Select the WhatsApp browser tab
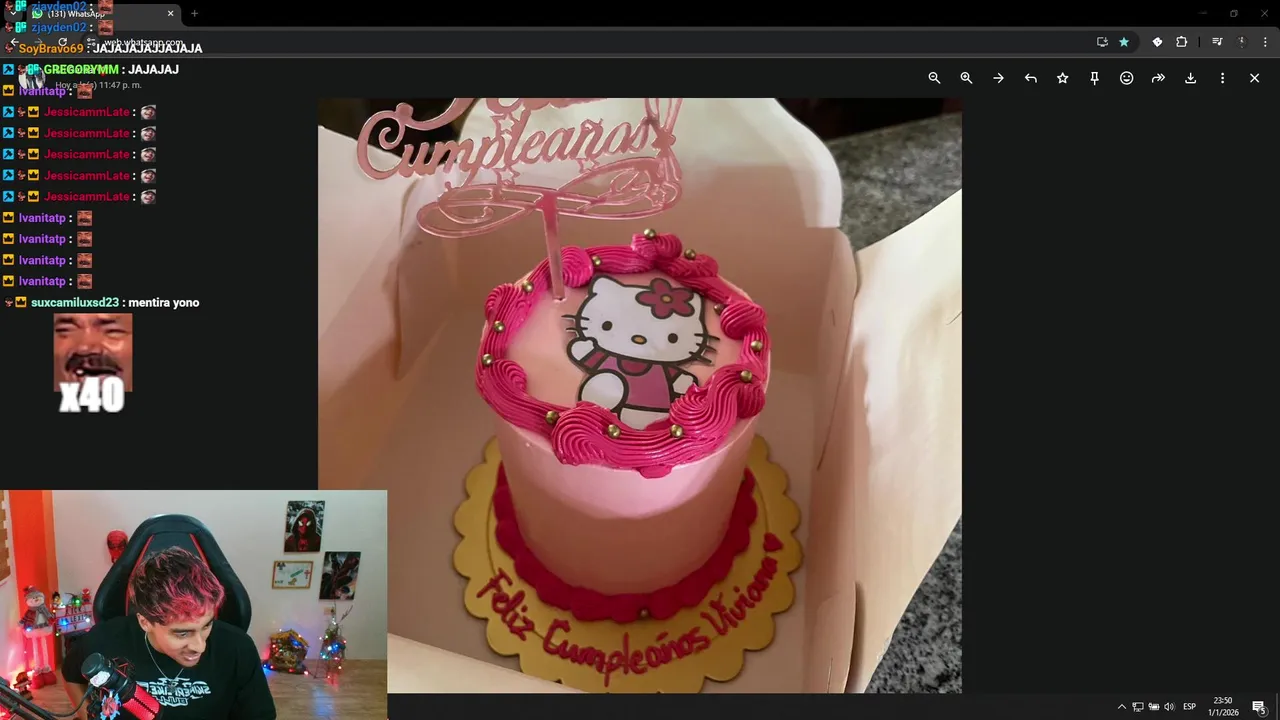 tap(100, 14)
